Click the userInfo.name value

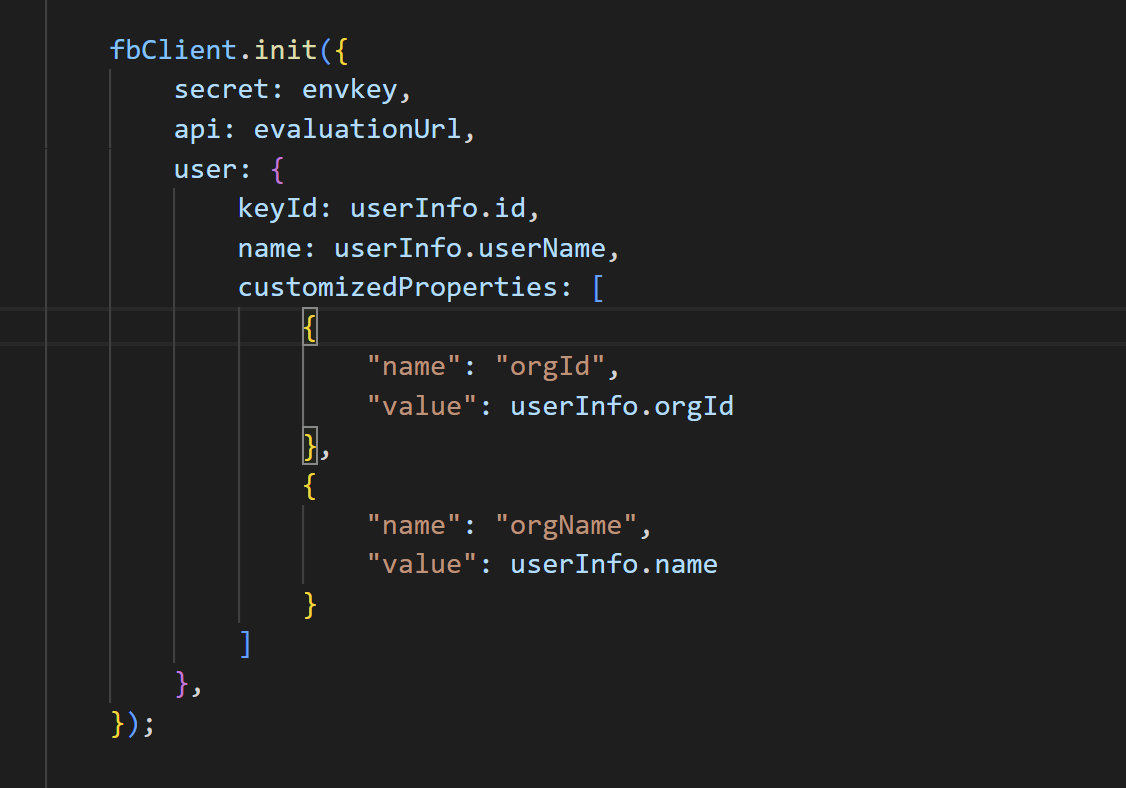point(614,565)
